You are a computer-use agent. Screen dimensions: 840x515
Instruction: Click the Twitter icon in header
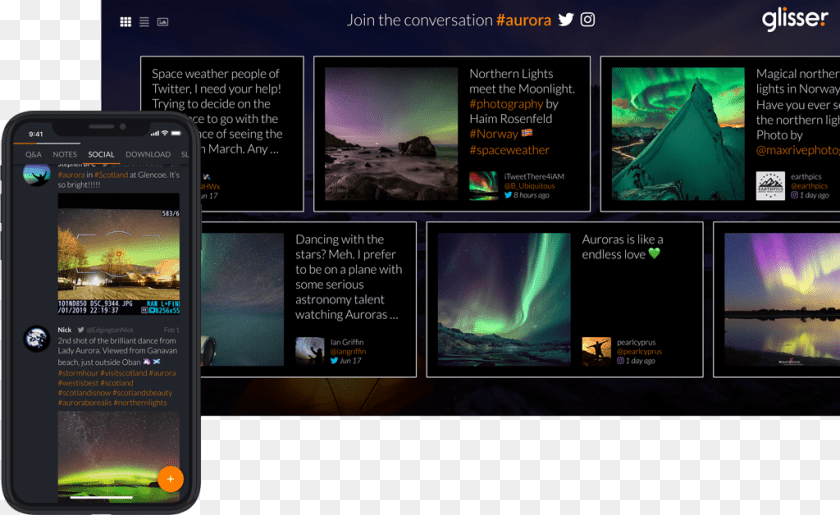566,20
